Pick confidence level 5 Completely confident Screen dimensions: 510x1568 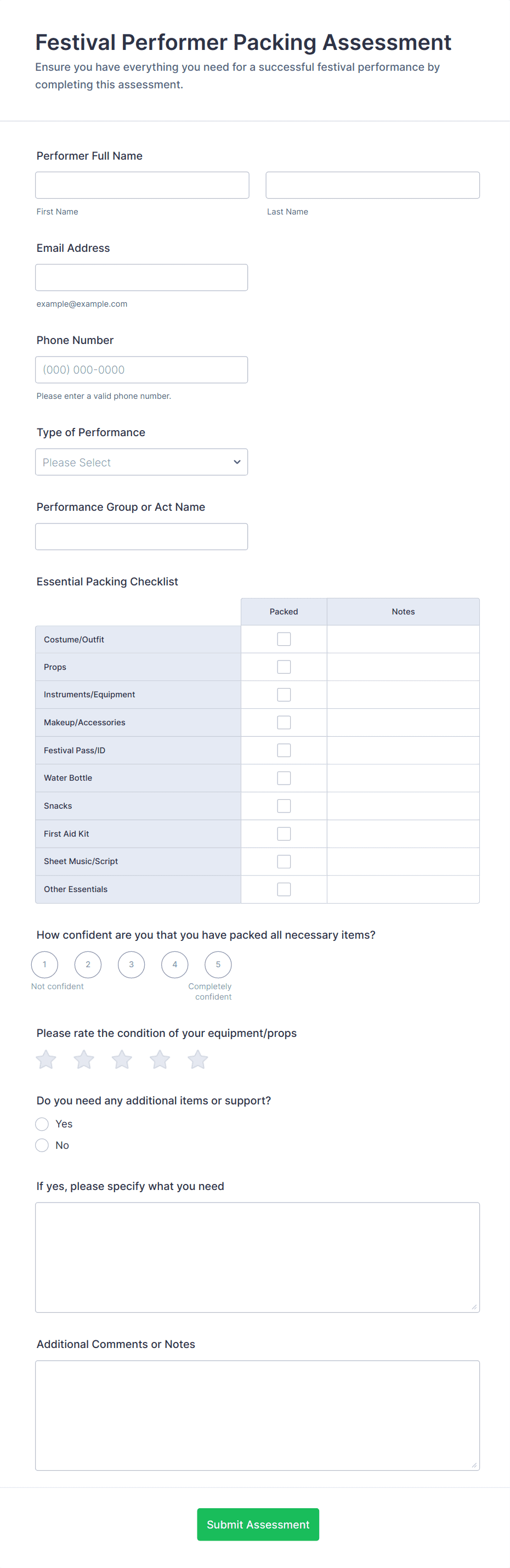[218, 964]
